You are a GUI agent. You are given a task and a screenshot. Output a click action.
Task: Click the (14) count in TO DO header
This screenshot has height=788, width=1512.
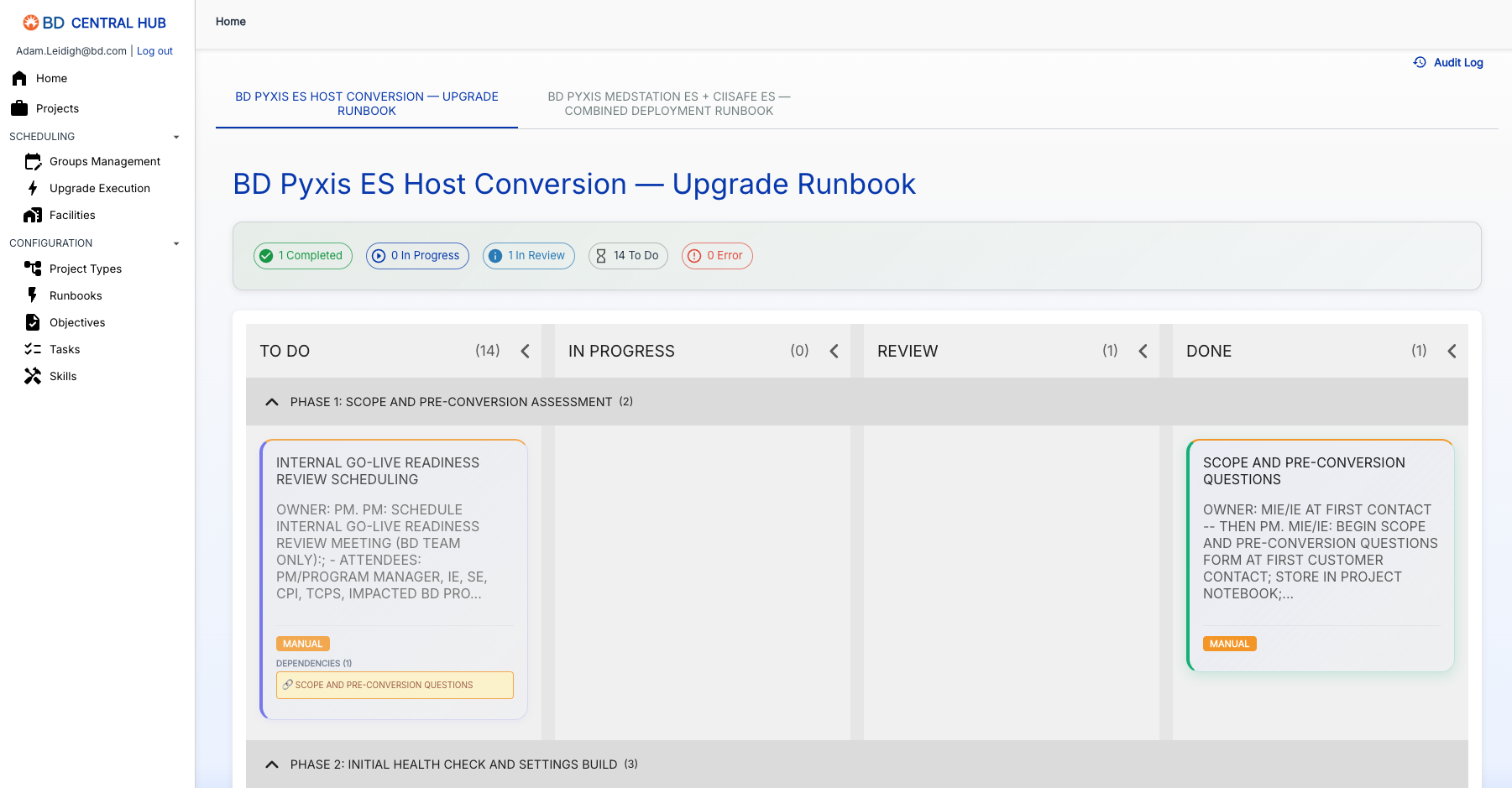point(488,351)
